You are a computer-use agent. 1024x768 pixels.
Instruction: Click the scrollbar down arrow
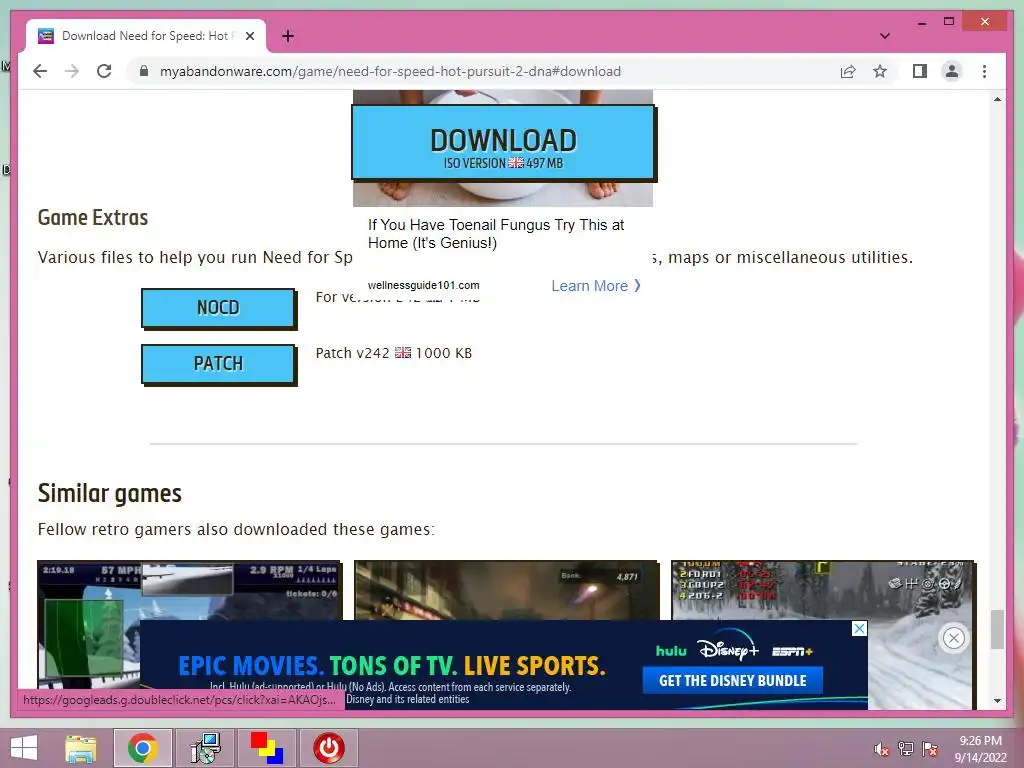(x=997, y=701)
